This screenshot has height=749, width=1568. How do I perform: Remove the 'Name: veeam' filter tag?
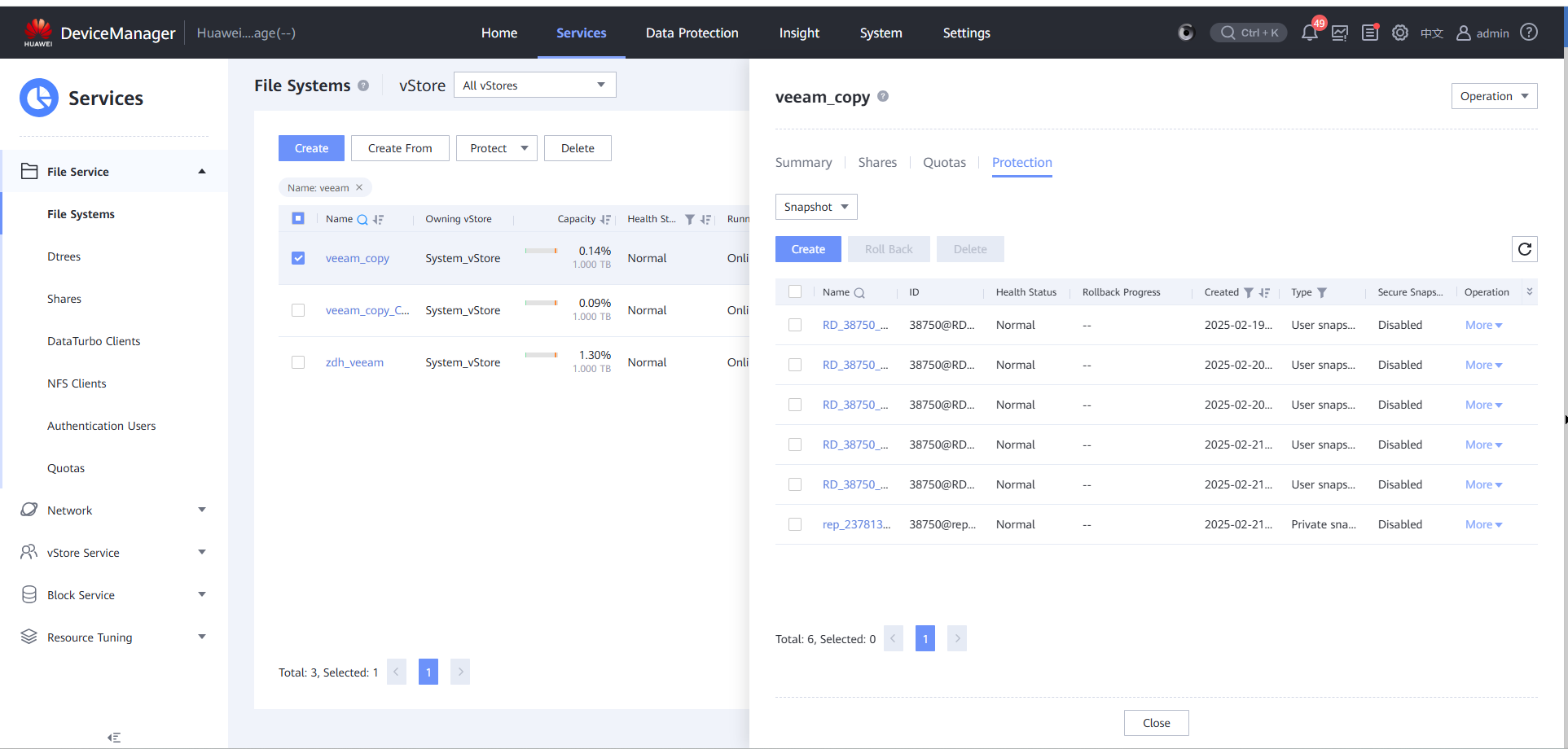(x=359, y=188)
